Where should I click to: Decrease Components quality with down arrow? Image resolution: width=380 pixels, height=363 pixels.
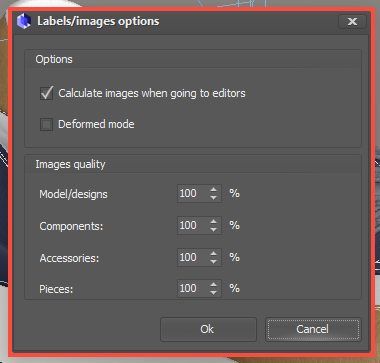point(214,229)
